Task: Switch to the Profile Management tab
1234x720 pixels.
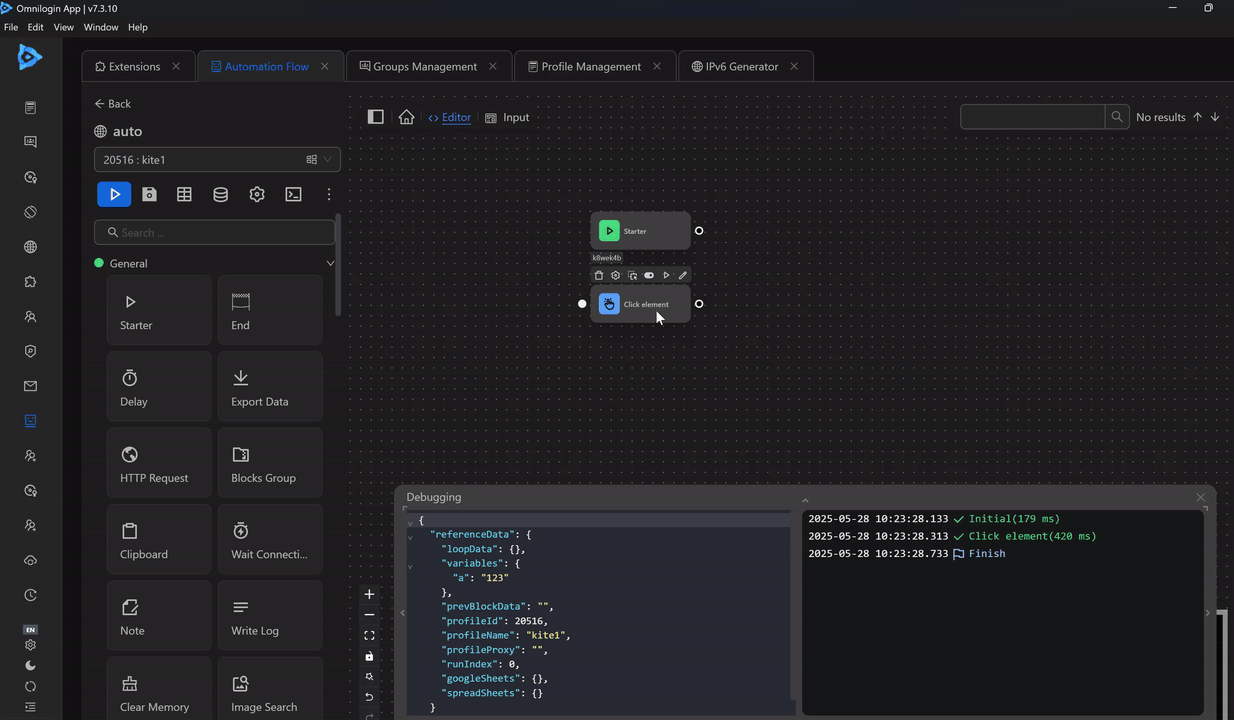Action: [590, 66]
